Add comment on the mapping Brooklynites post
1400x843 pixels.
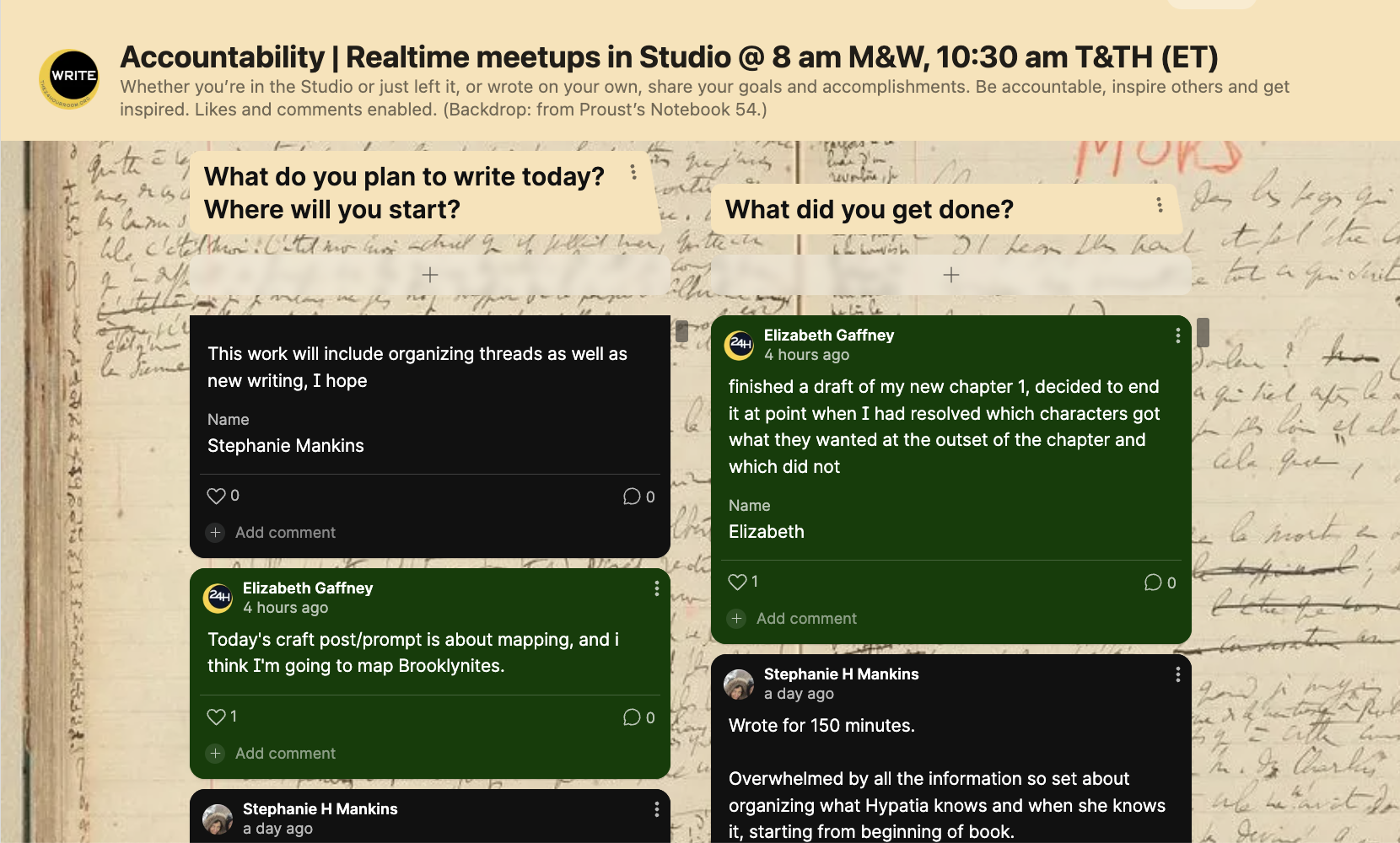pyautogui.click(x=272, y=754)
